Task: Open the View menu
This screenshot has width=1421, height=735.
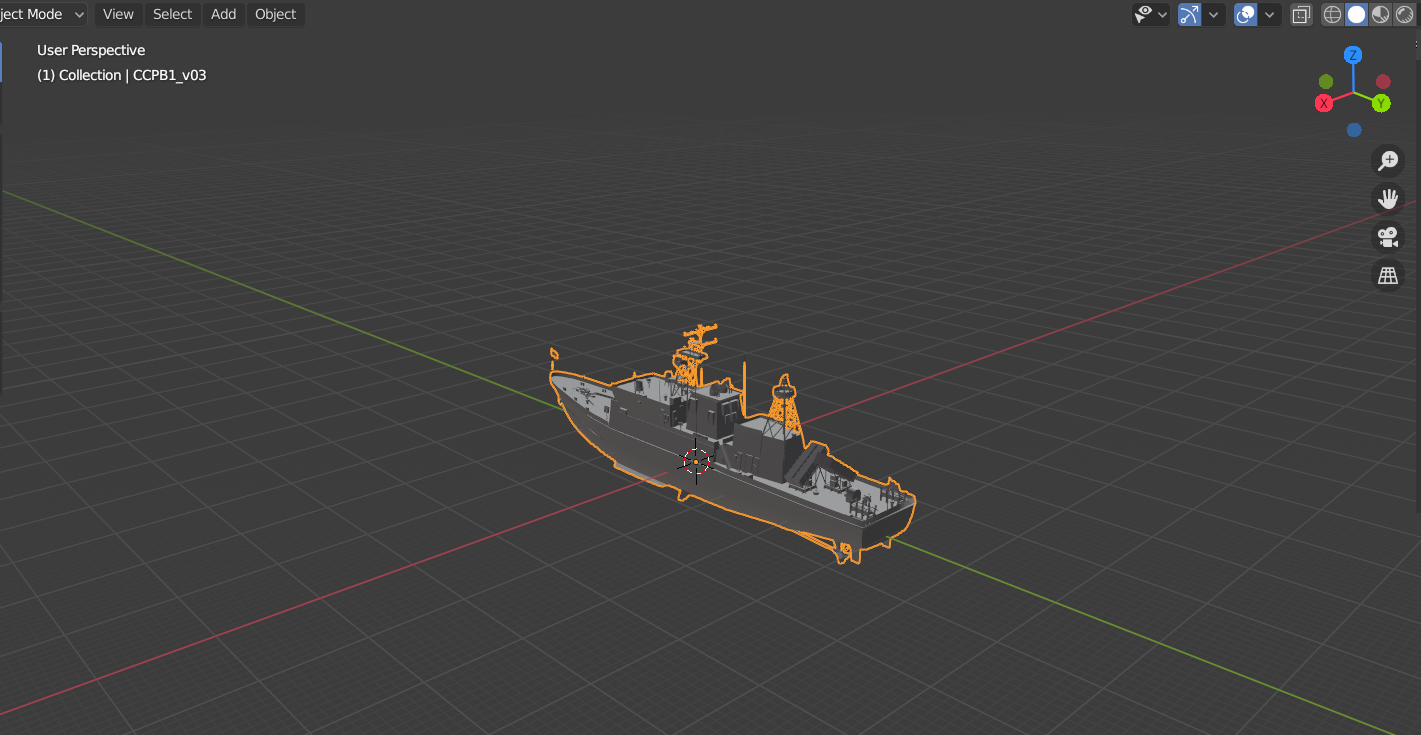Action: (x=118, y=14)
